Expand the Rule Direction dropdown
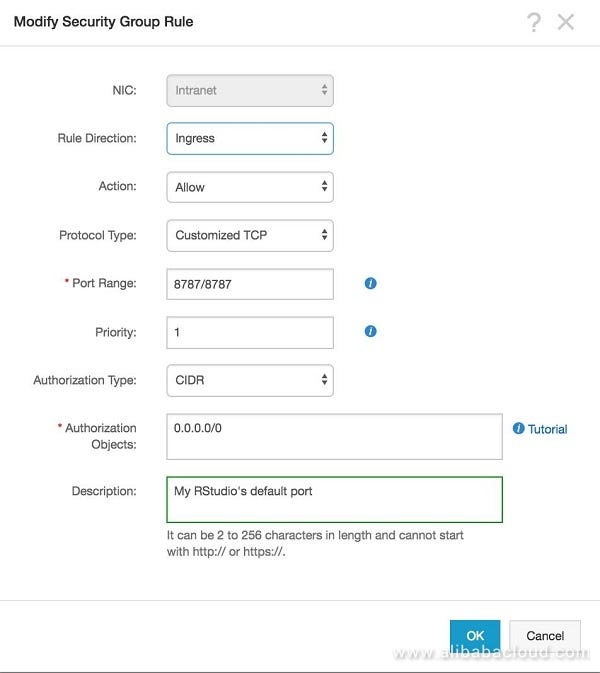The width and height of the screenshot is (600, 673). [249, 138]
